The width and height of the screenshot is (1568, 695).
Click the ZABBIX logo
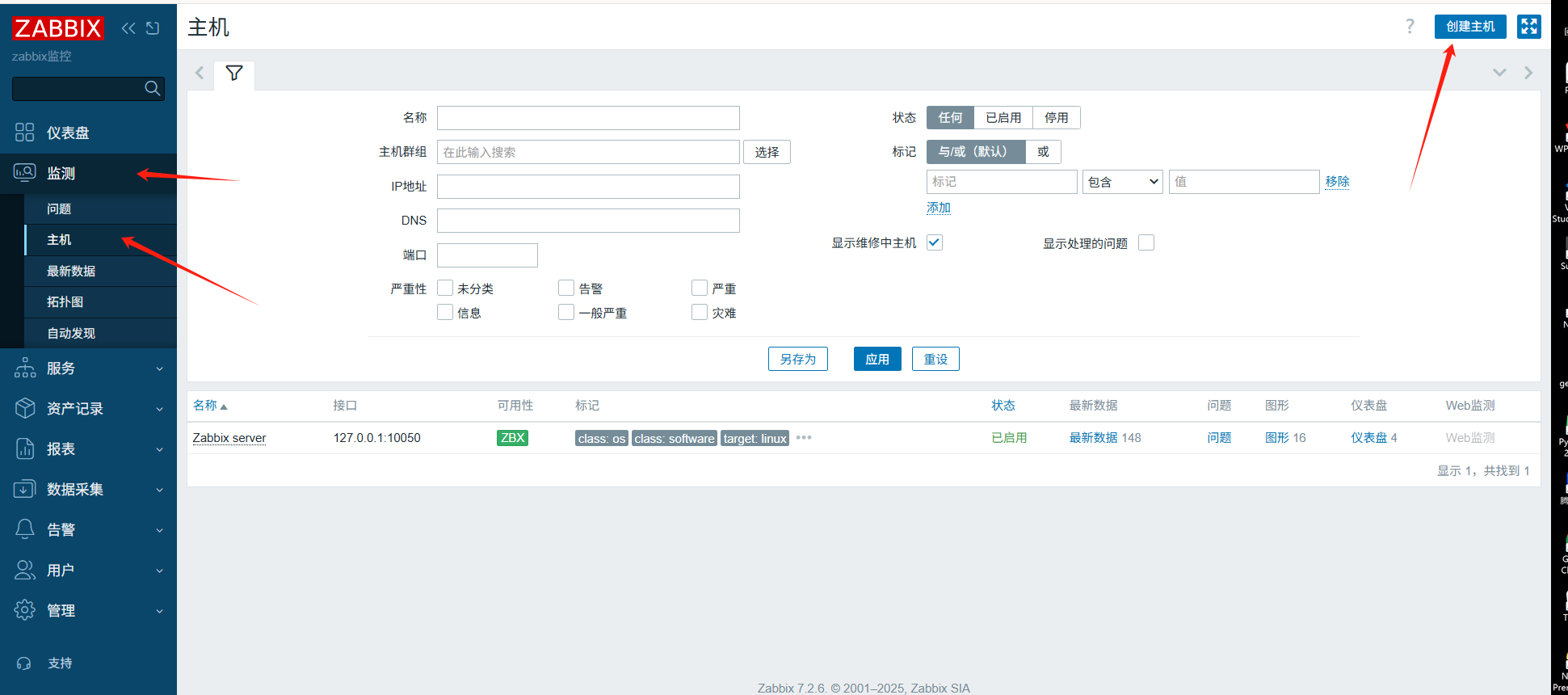(58, 28)
